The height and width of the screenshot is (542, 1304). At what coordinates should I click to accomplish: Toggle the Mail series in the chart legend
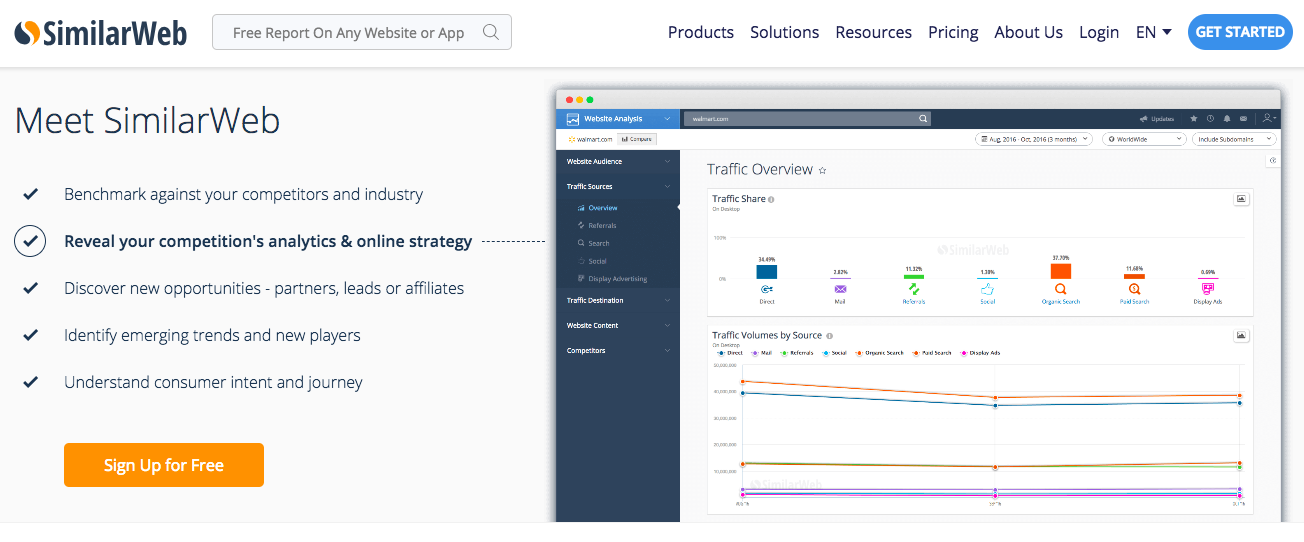point(762,353)
